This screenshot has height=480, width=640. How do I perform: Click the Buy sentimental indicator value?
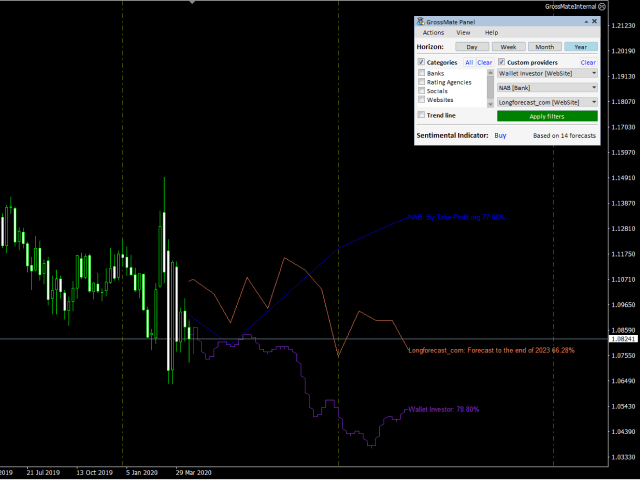[x=500, y=136]
